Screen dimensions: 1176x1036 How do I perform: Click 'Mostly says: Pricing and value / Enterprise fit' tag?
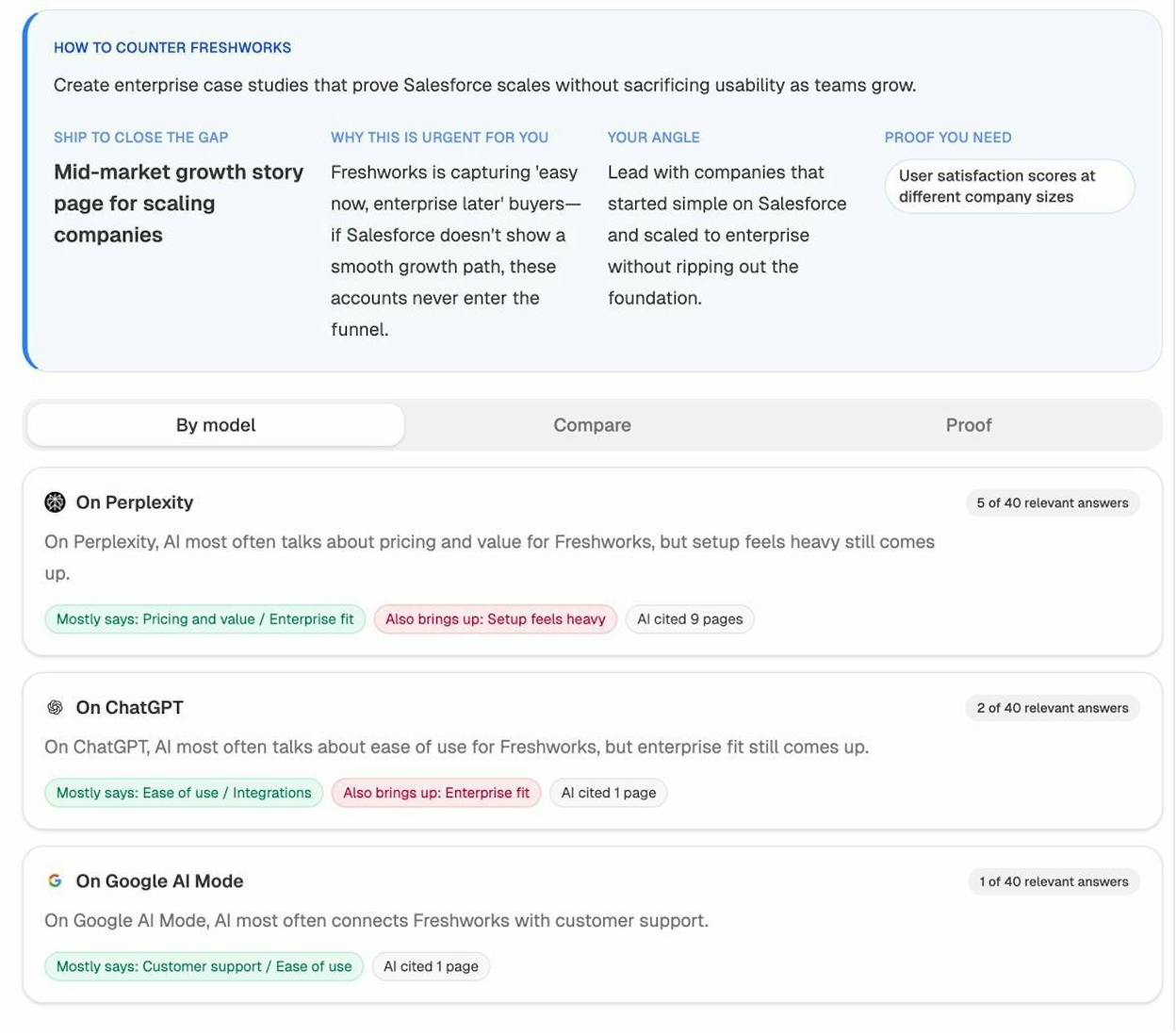tap(204, 619)
